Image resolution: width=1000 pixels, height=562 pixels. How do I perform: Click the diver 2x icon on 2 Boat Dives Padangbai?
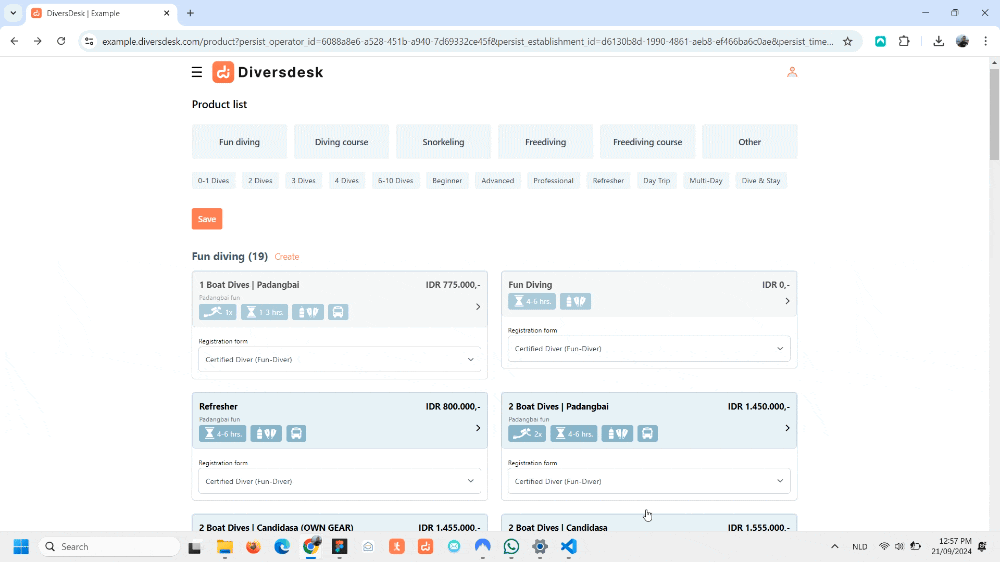tap(527, 434)
